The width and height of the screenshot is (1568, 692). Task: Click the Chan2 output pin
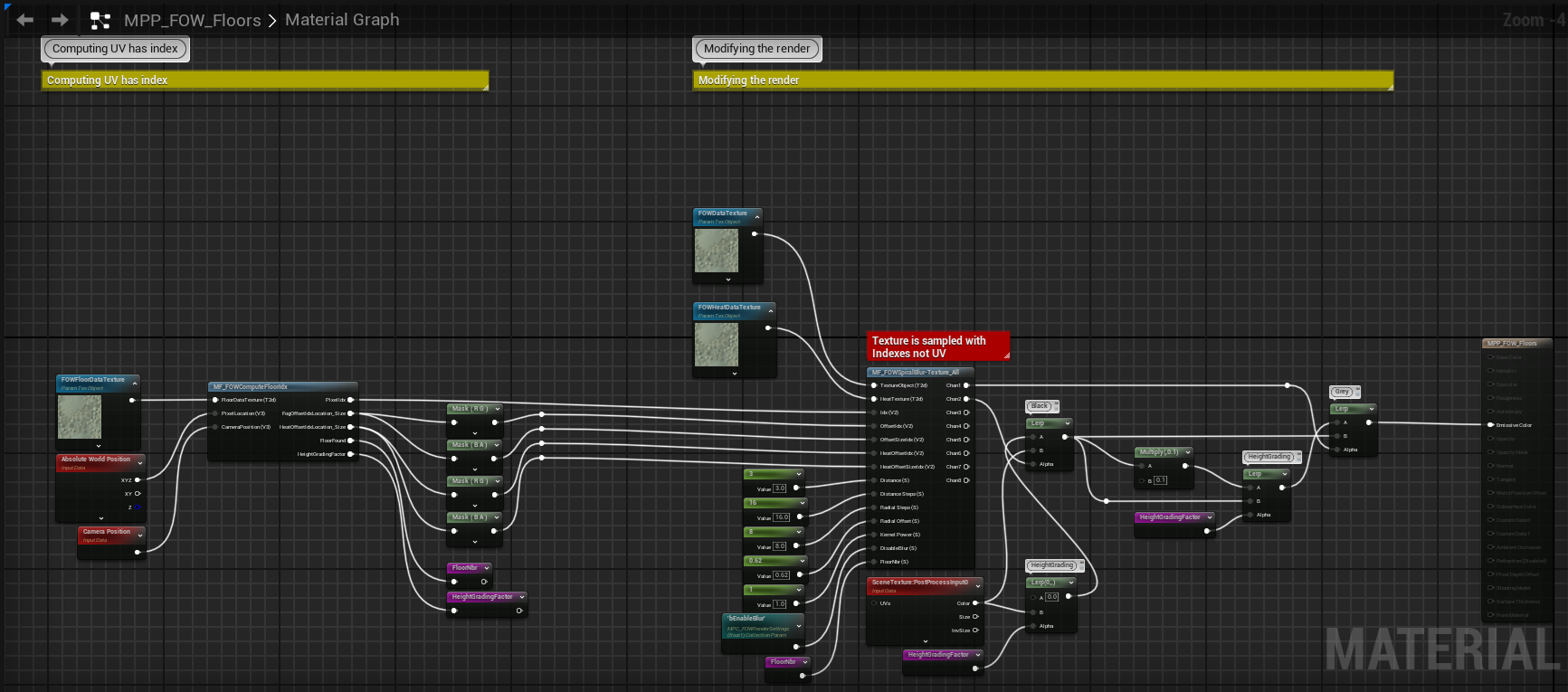click(966, 399)
